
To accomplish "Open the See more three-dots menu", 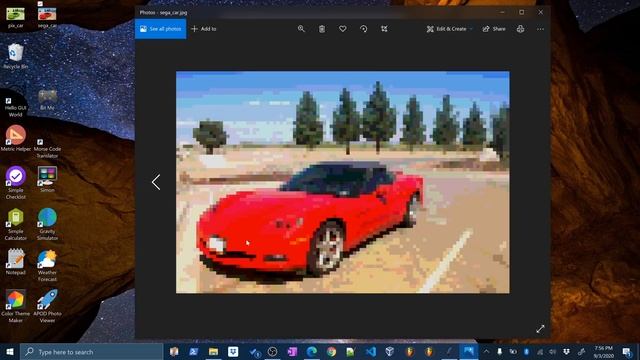I will click(540, 29).
